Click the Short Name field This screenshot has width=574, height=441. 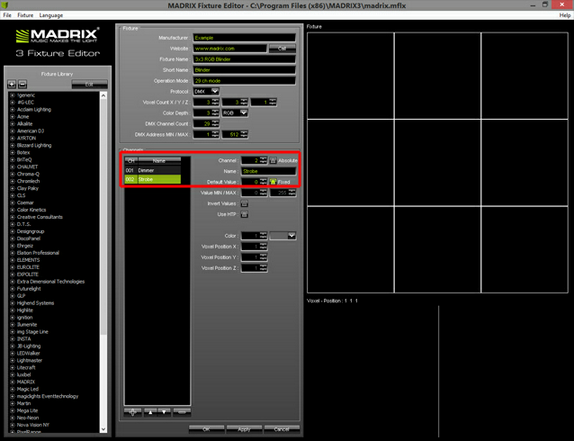[x=244, y=70]
